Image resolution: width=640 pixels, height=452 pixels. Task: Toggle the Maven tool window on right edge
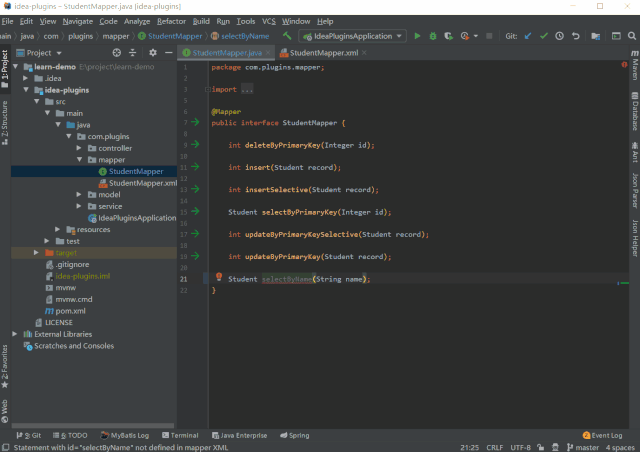pyautogui.click(x=635, y=65)
